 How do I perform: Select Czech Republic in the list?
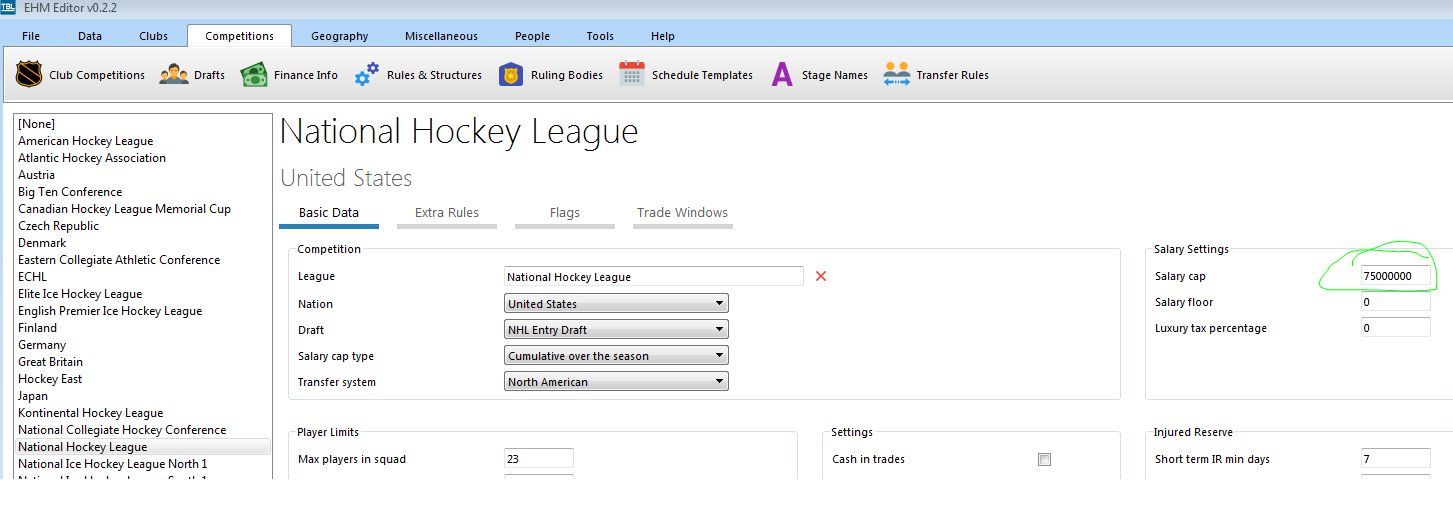143,226
